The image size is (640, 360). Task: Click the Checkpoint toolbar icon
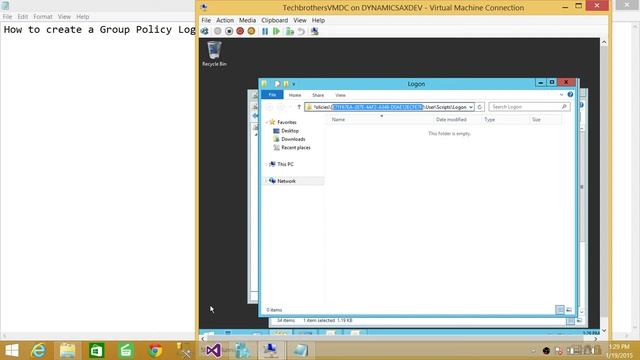click(x=290, y=31)
